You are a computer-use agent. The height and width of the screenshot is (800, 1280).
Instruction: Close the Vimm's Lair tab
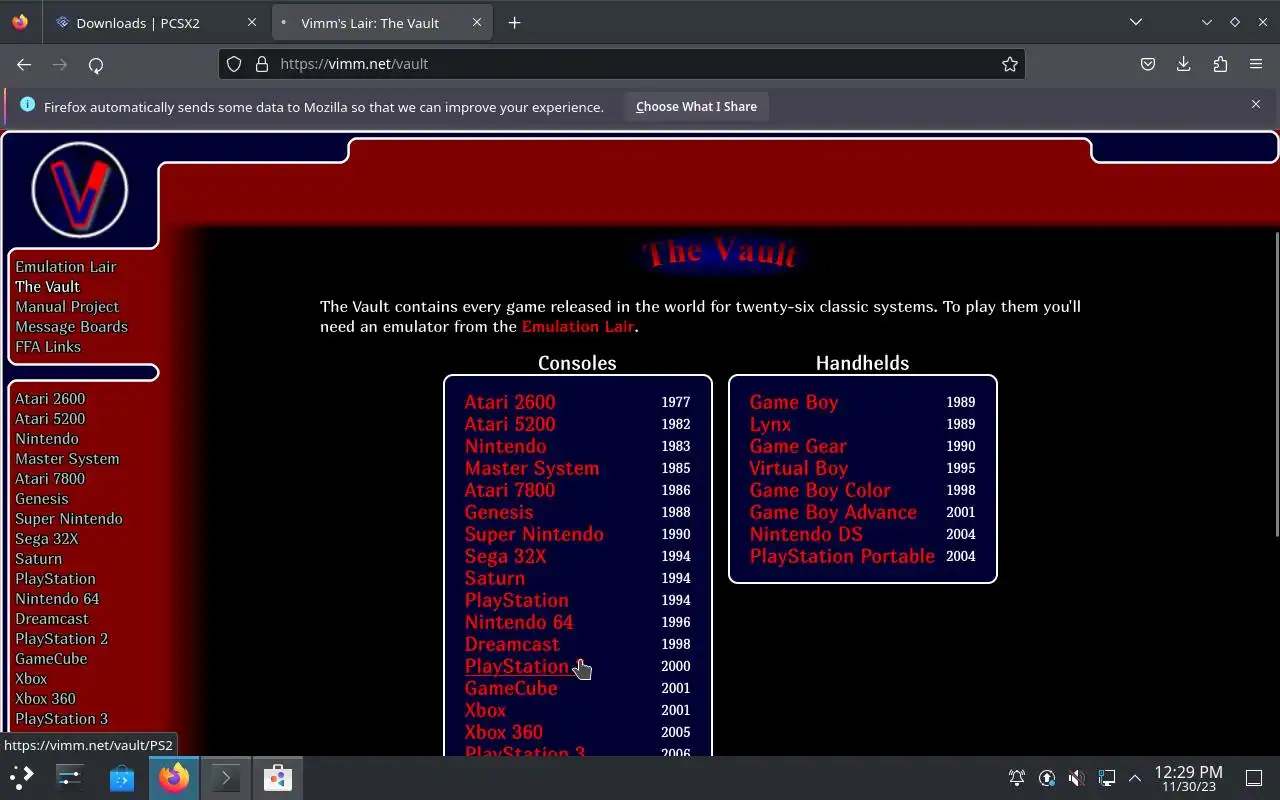pyautogui.click(x=477, y=22)
